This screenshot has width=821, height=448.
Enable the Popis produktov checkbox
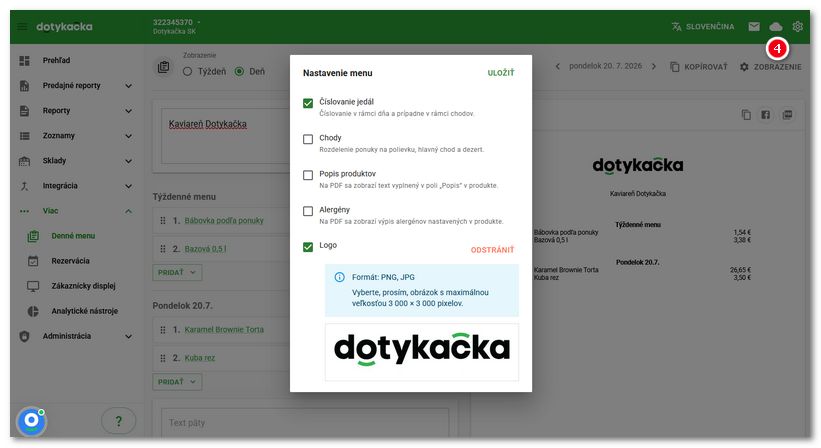(x=308, y=175)
